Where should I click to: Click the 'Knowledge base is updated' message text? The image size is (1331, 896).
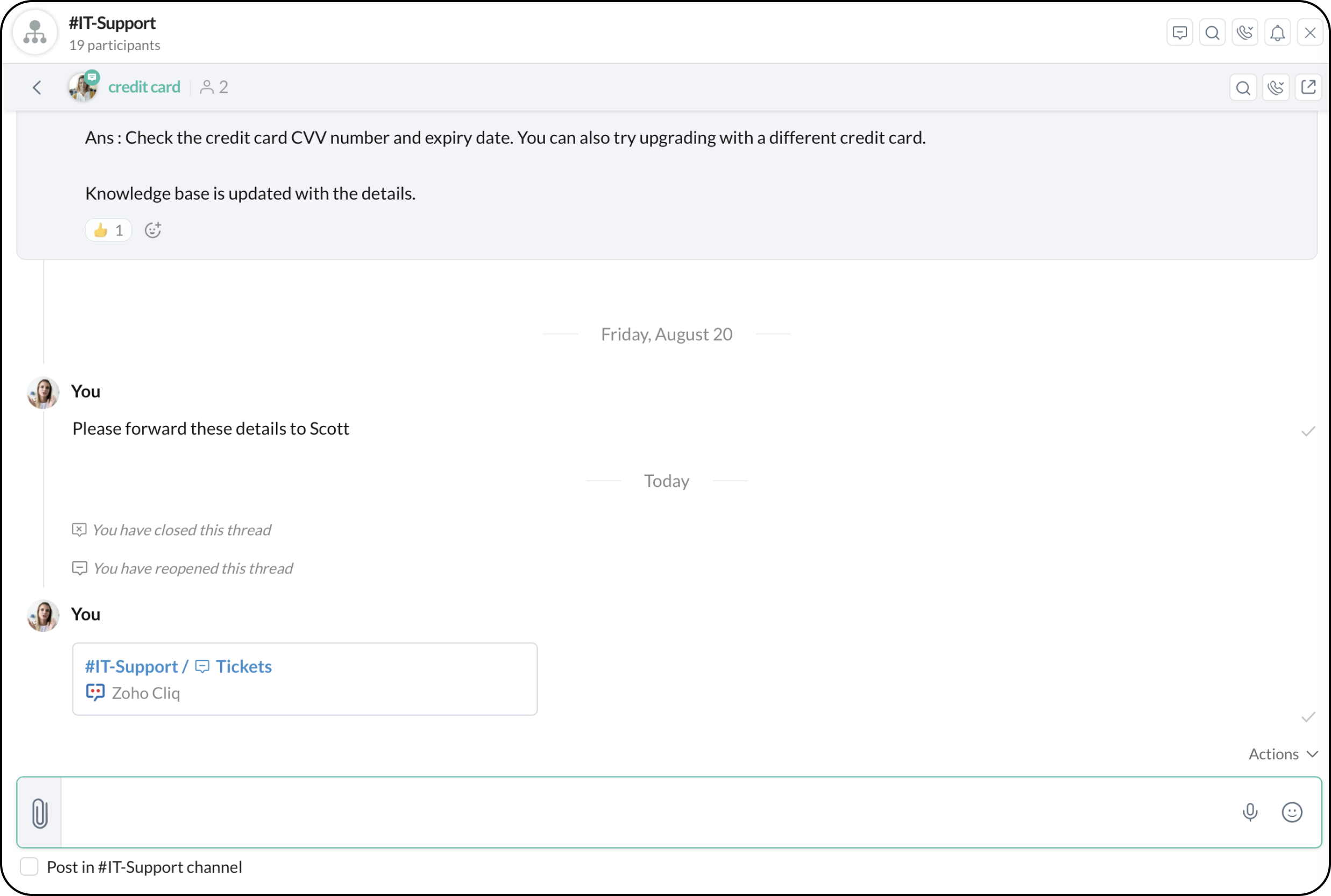(250, 193)
